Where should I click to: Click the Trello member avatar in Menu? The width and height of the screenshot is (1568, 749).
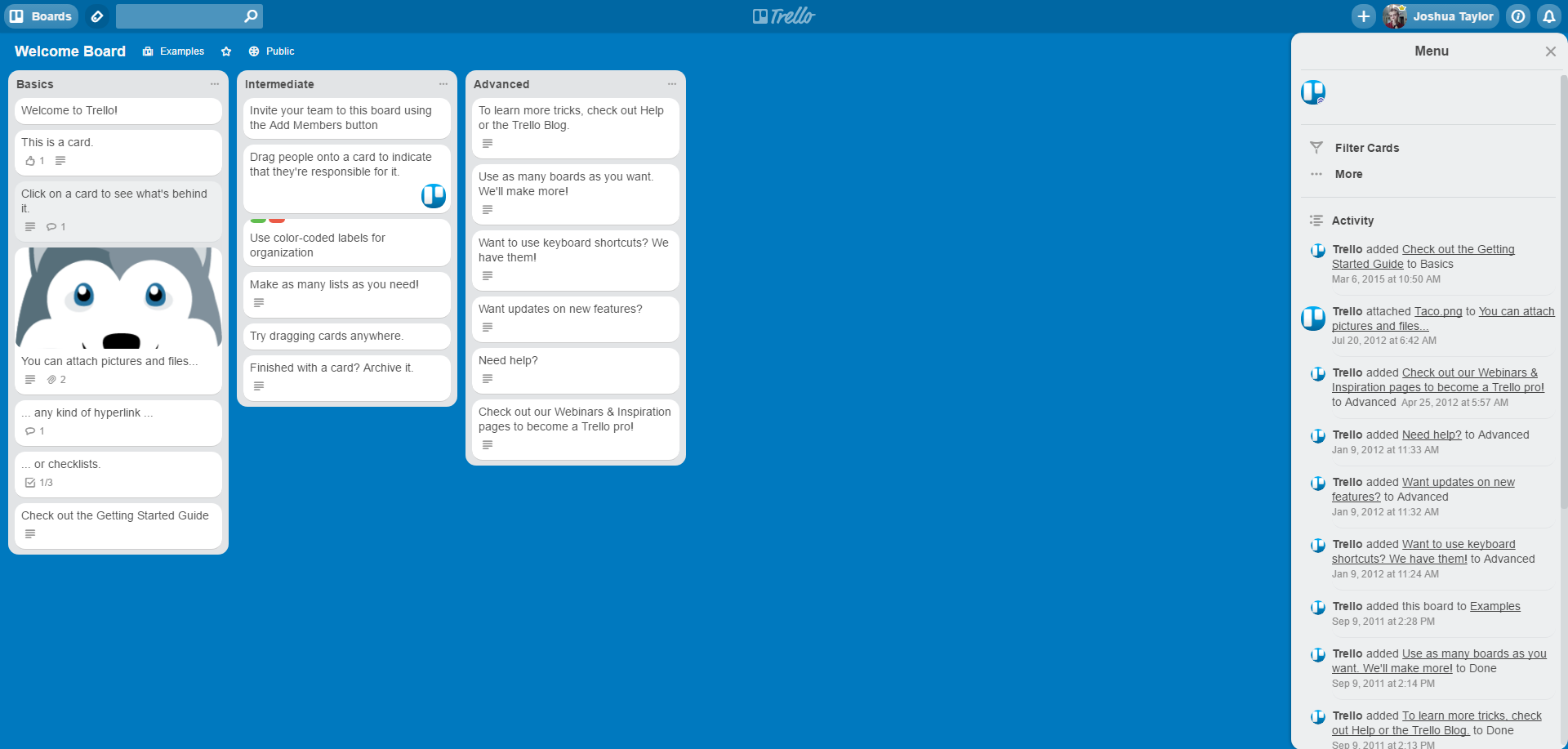point(1313,92)
